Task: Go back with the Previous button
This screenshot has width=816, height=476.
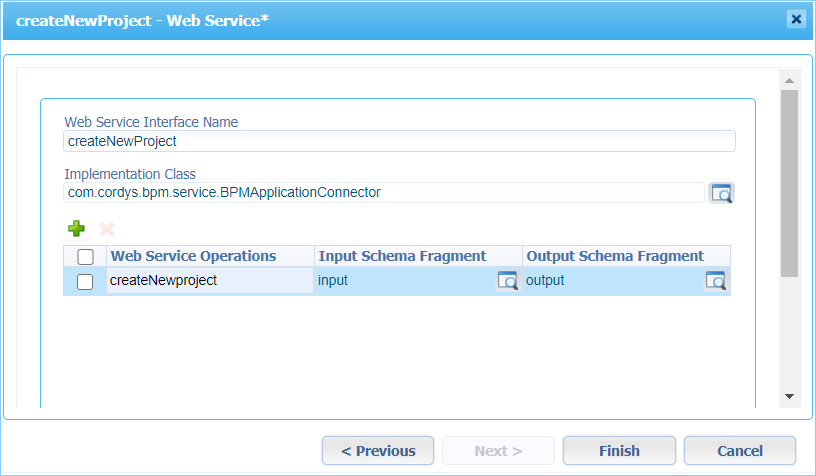Action: [378, 451]
